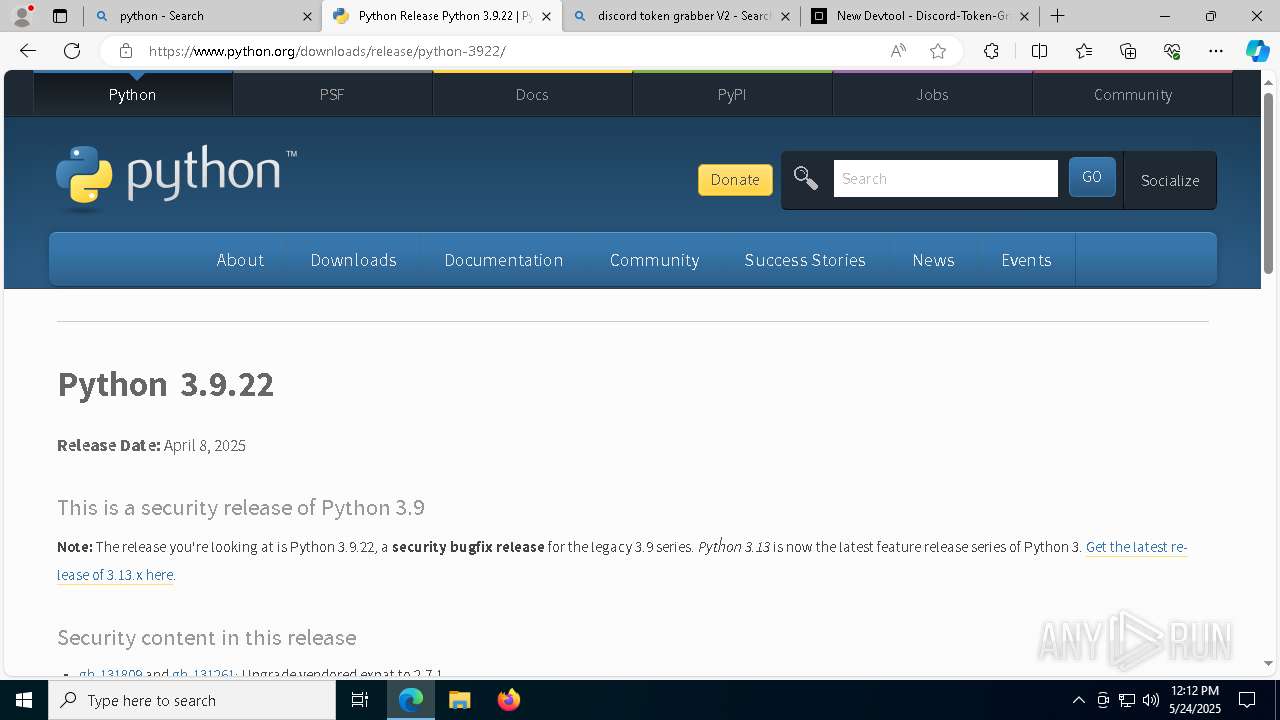Open the network tray icon
Screen dimensions: 1280x720
[1126, 700]
